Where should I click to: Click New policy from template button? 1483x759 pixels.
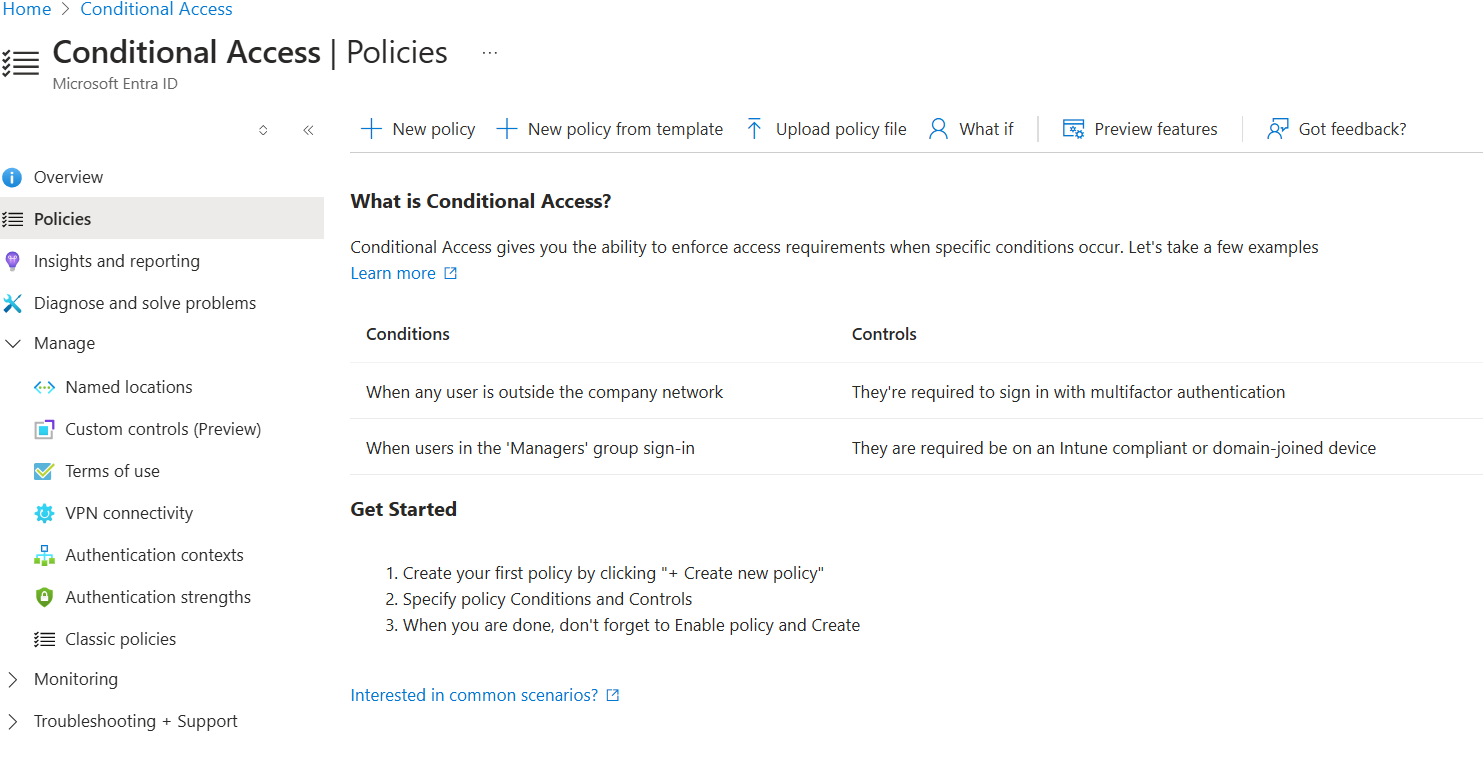tap(610, 129)
